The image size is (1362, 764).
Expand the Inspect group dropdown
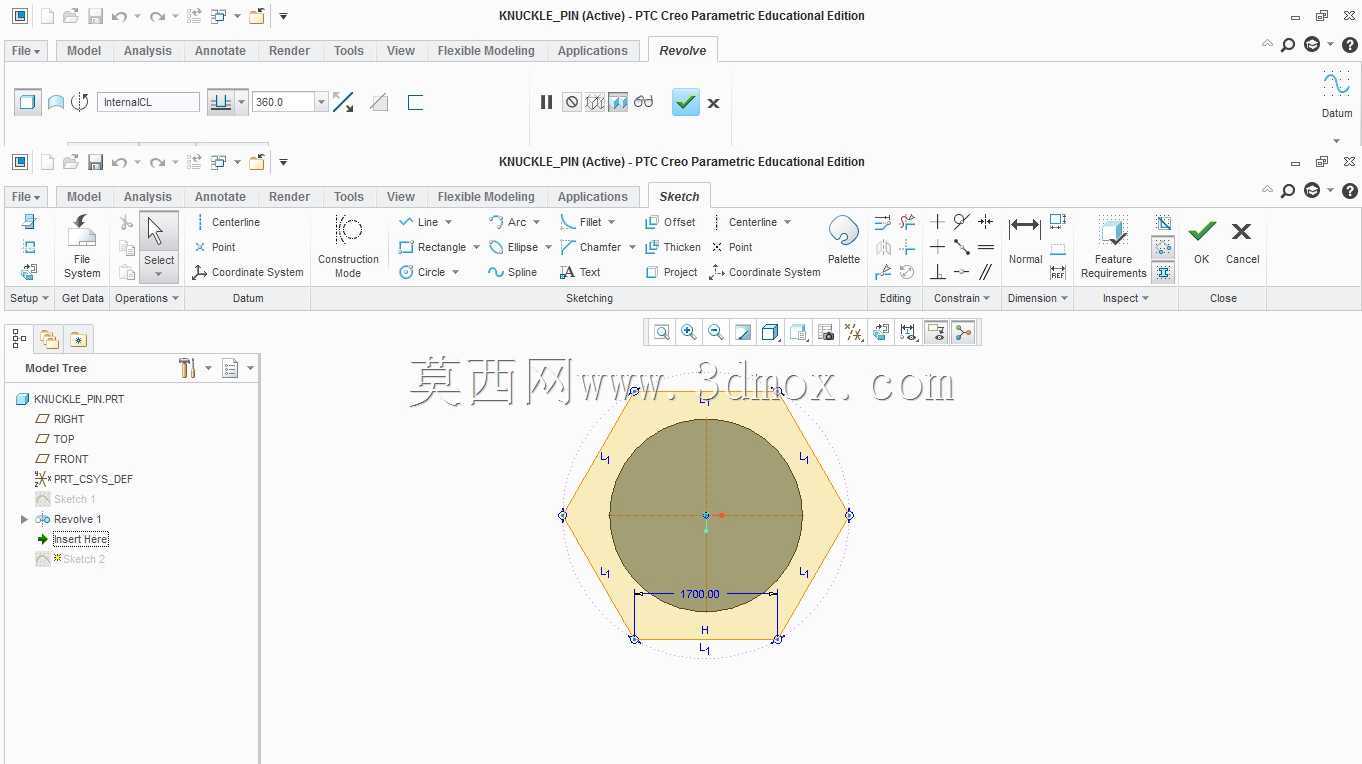pos(1126,298)
